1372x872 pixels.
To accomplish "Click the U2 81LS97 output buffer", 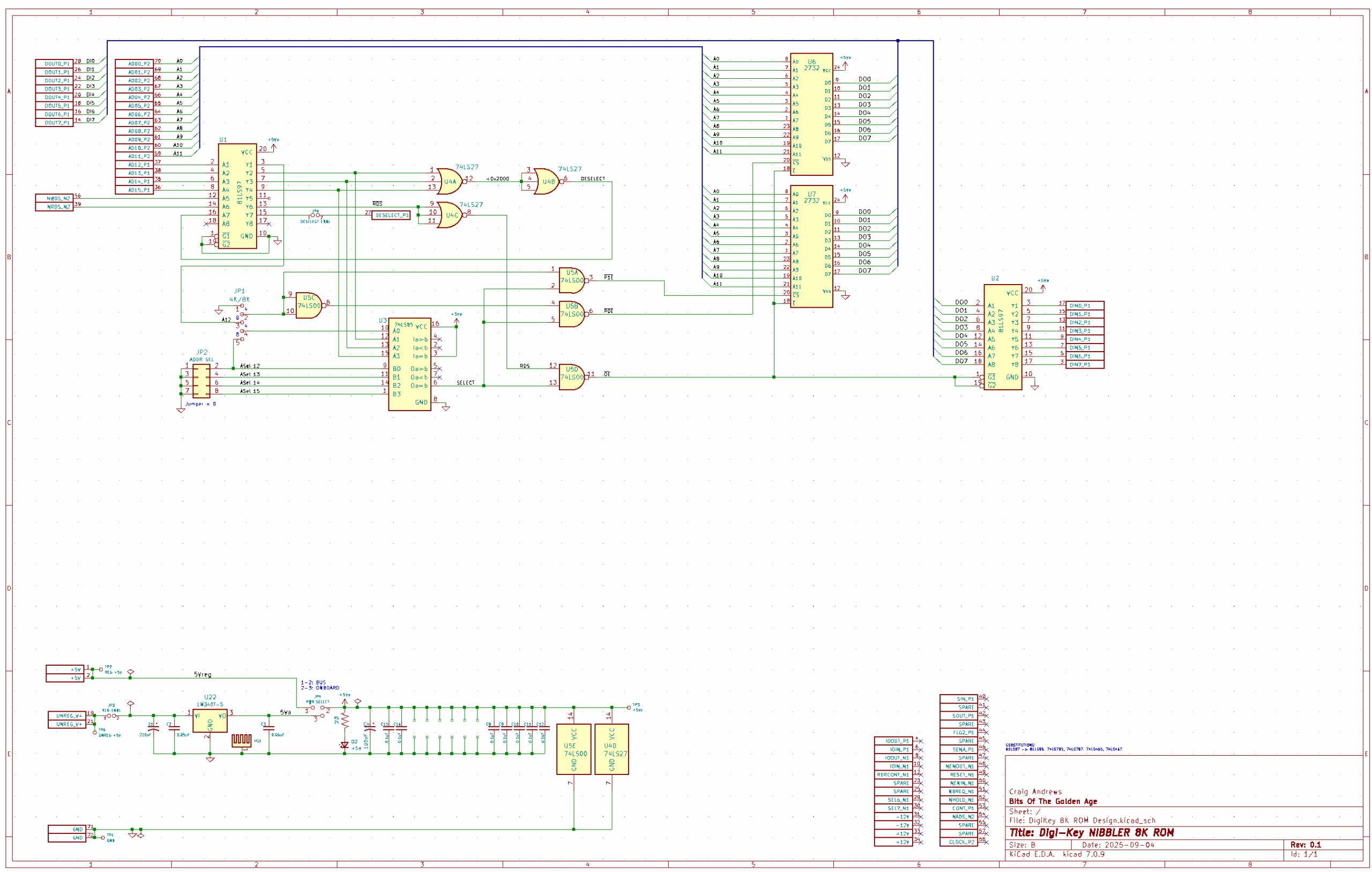I will (x=1002, y=337).
